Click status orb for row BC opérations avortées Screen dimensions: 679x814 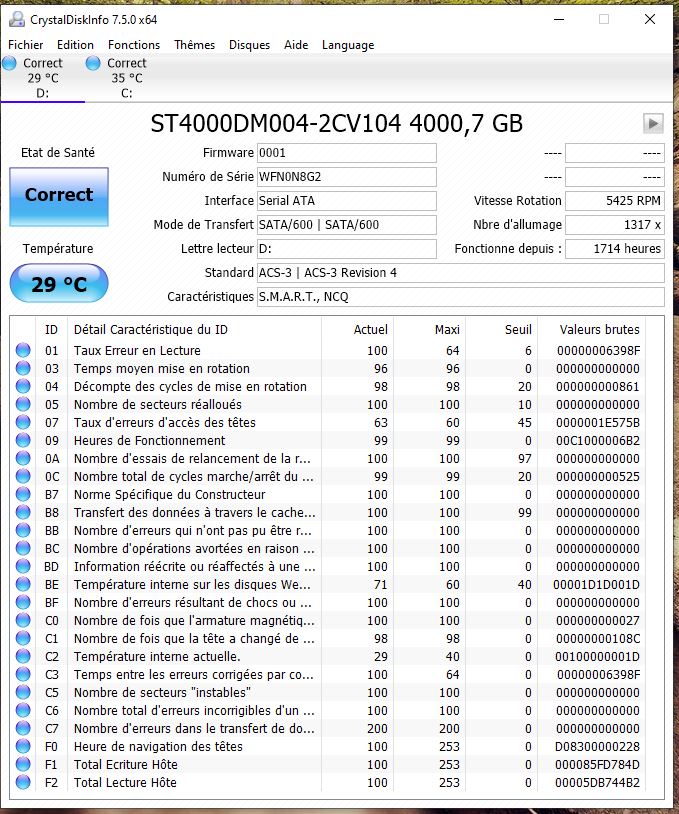click(x=23, y=548)
